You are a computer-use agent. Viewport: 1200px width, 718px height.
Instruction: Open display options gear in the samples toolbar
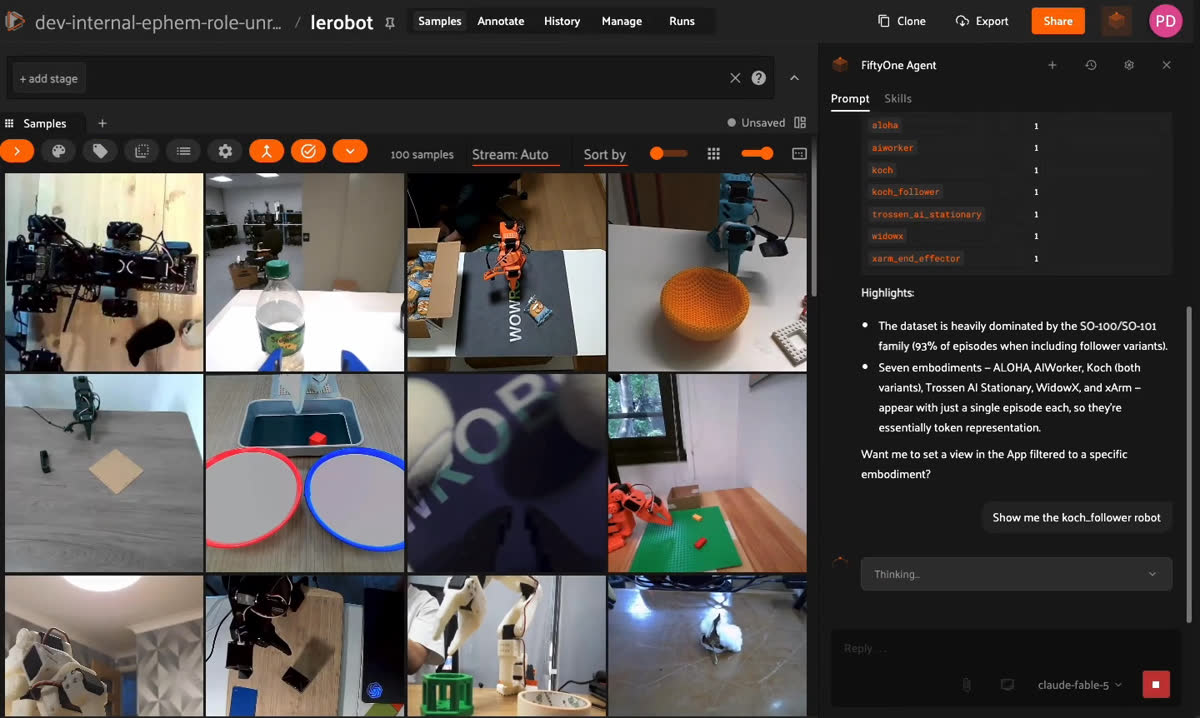(x=225, y=151)
